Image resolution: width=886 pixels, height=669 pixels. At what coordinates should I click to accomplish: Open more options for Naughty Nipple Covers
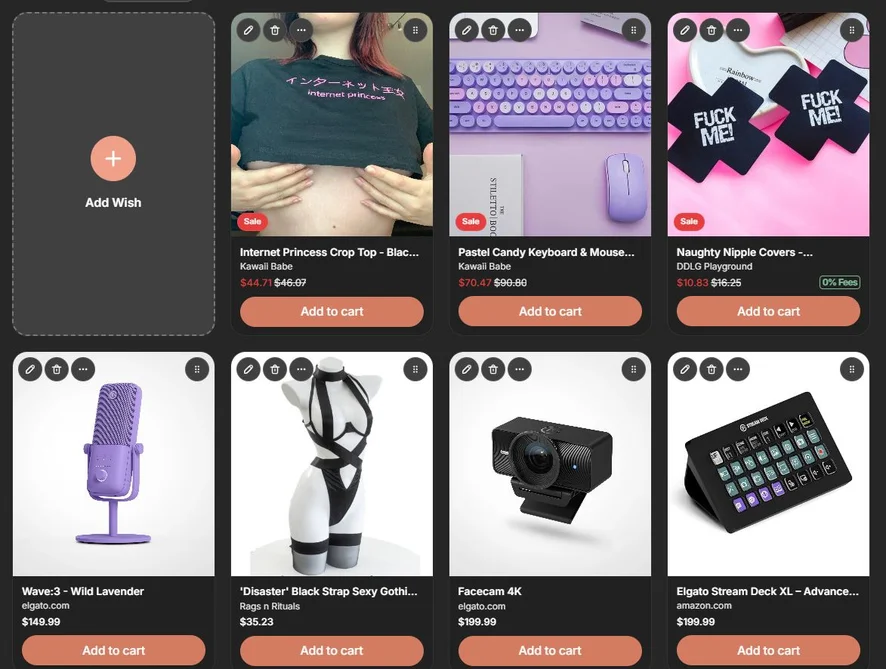737,30
